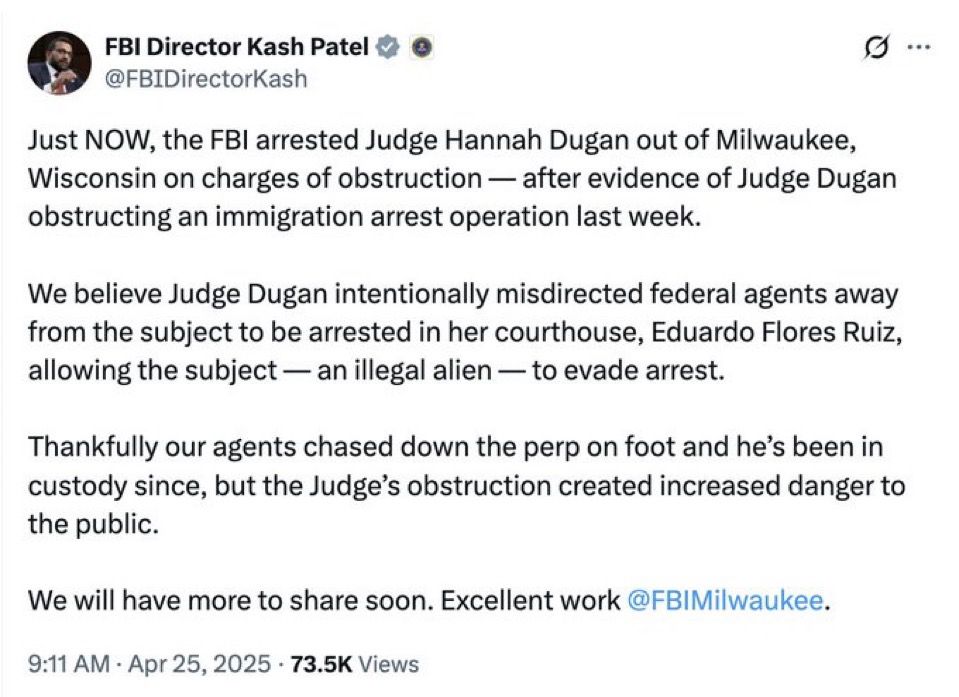
Task: Click the closing words 'the public.'
Action: (x=93, y=524)
